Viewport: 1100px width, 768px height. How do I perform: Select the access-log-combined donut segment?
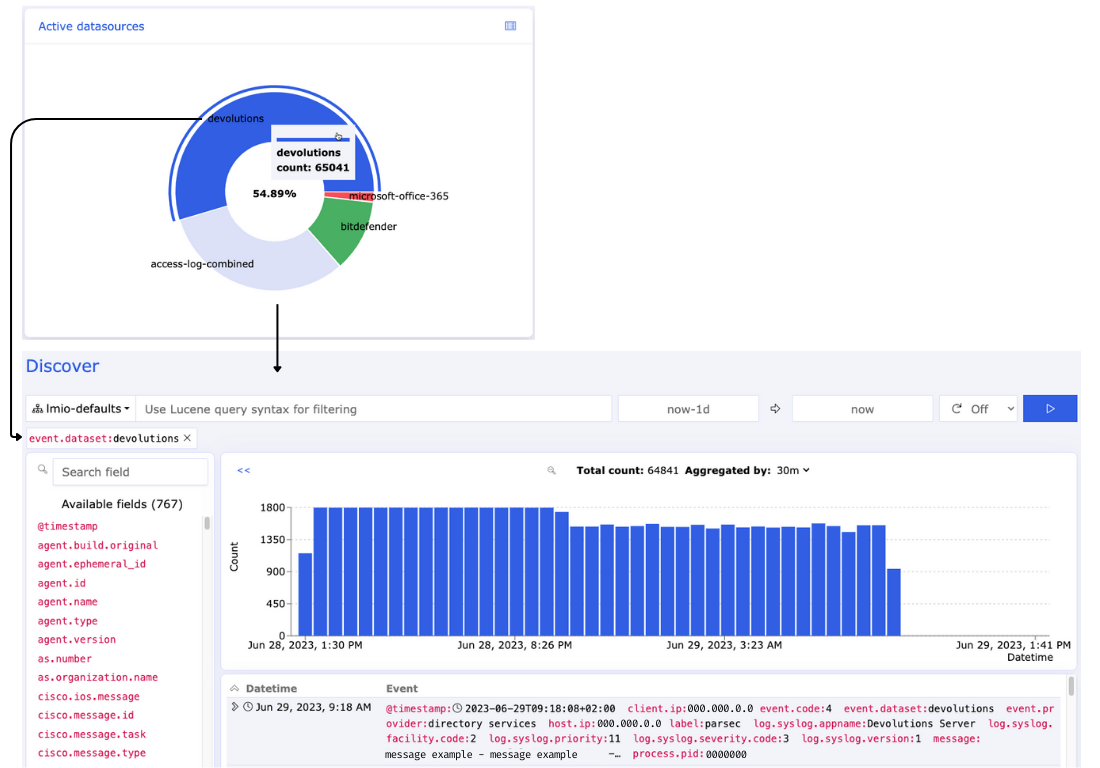click(260, 263)
